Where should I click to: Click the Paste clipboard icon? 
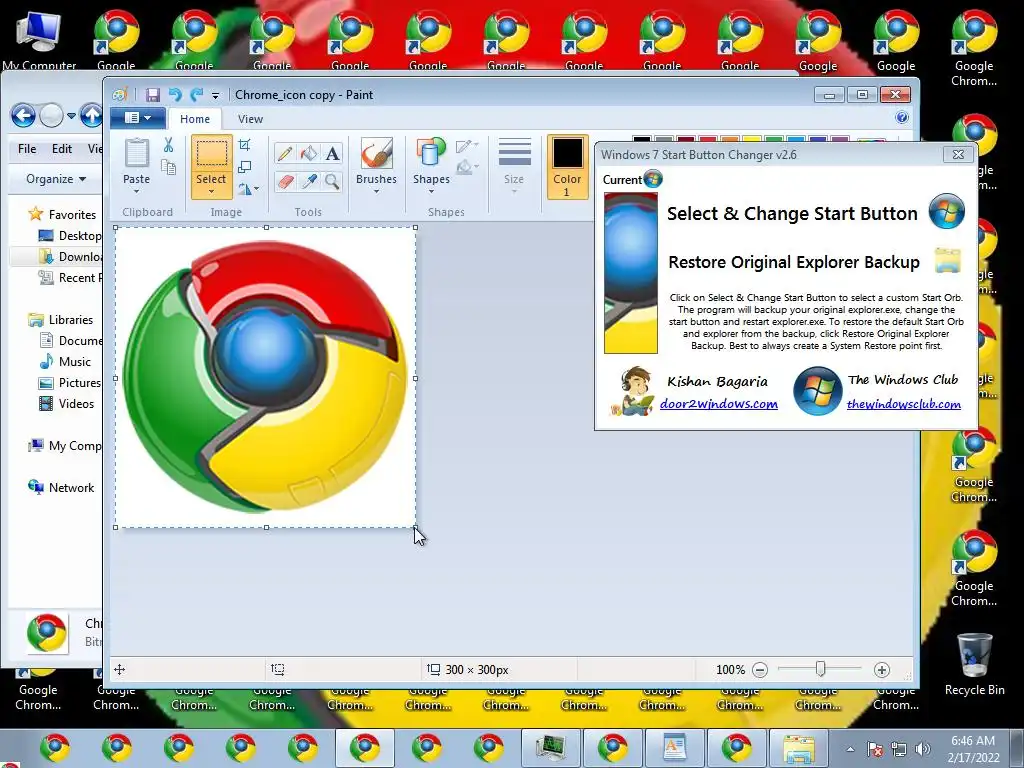136,153
